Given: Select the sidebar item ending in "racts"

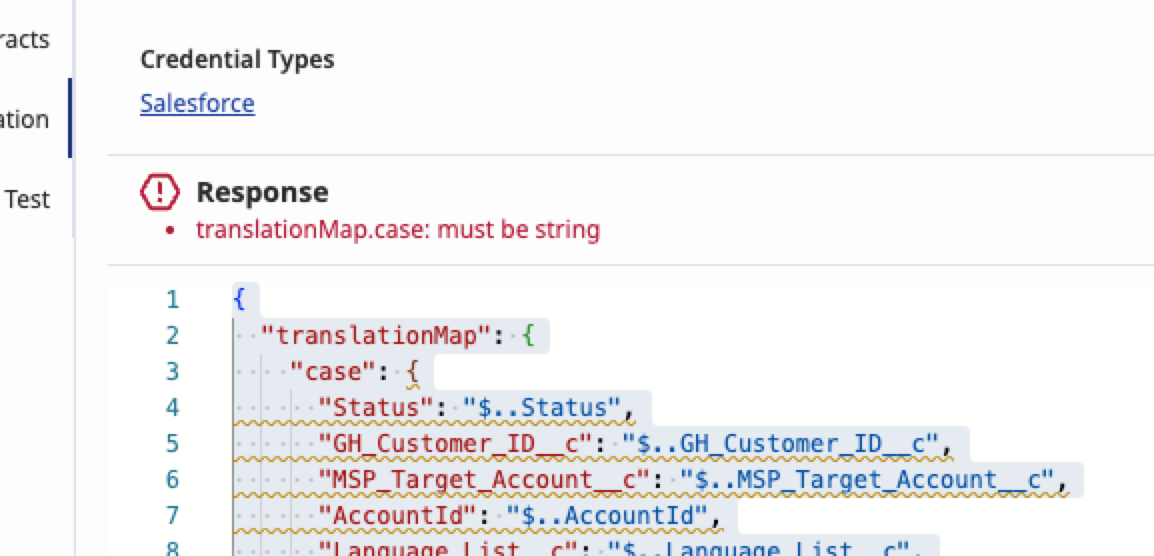Looking at the screenshot, I should click(25, 40).
